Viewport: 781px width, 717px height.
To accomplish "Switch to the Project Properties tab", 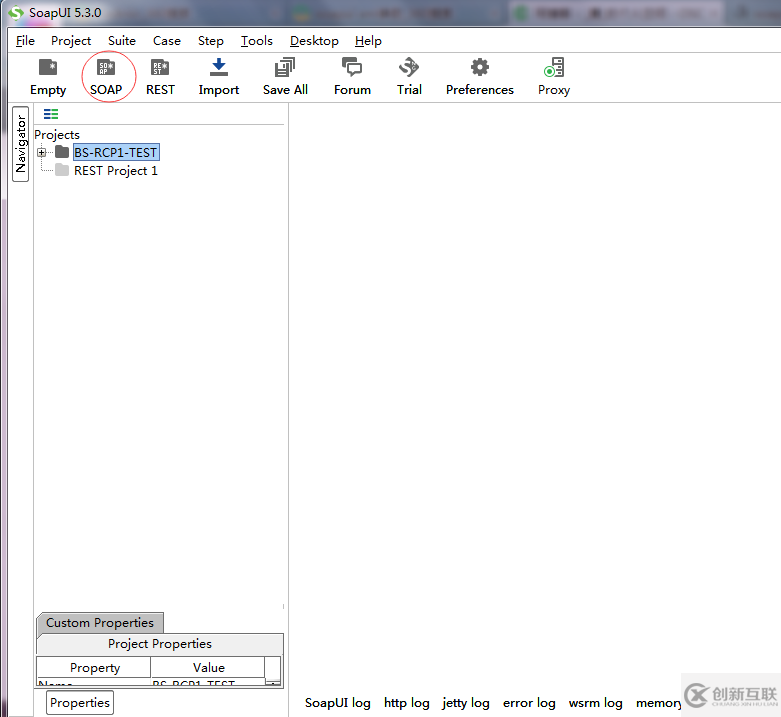I will pos(160,643).
